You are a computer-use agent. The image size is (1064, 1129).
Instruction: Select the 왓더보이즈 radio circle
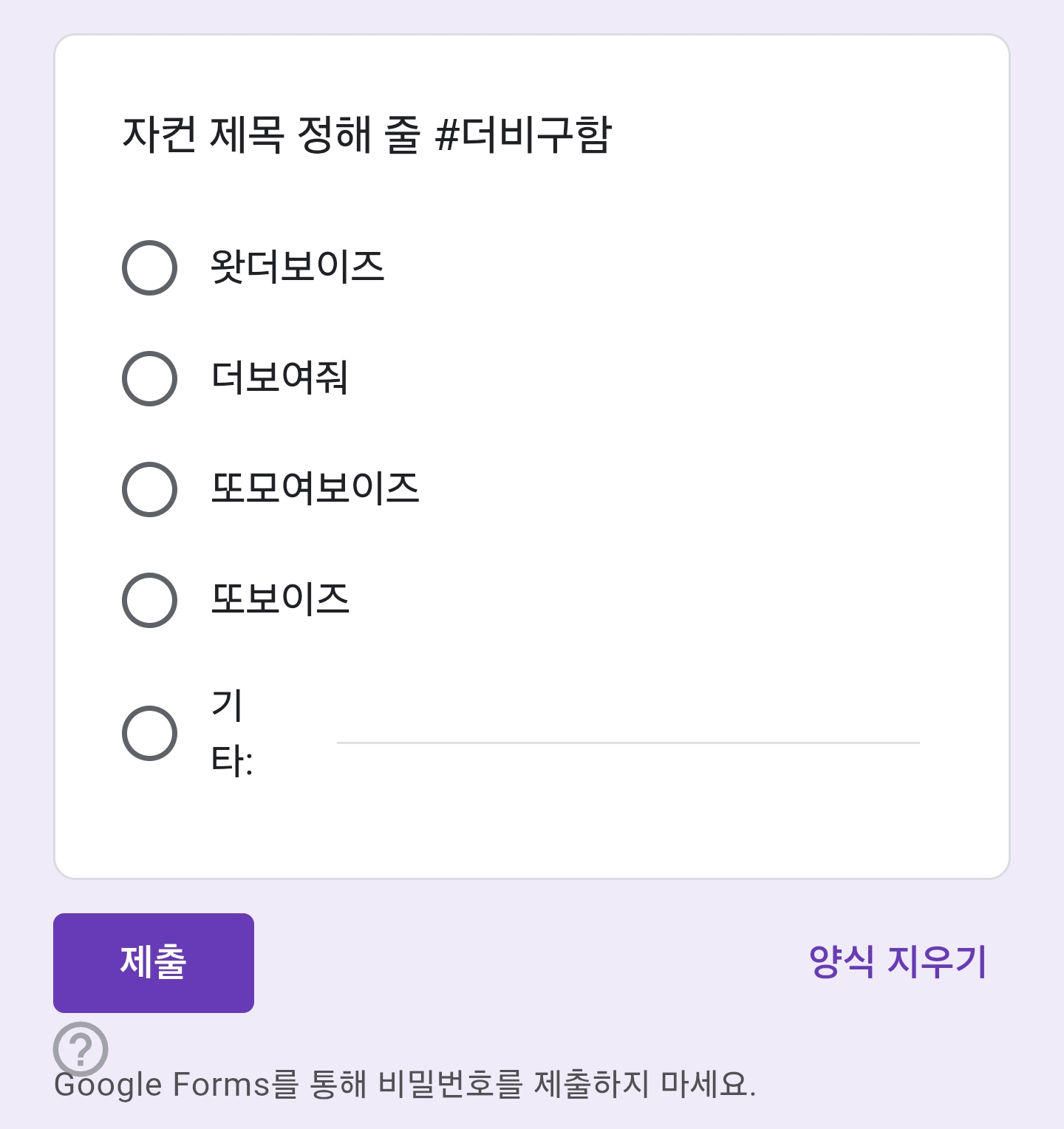click(149, 267)
